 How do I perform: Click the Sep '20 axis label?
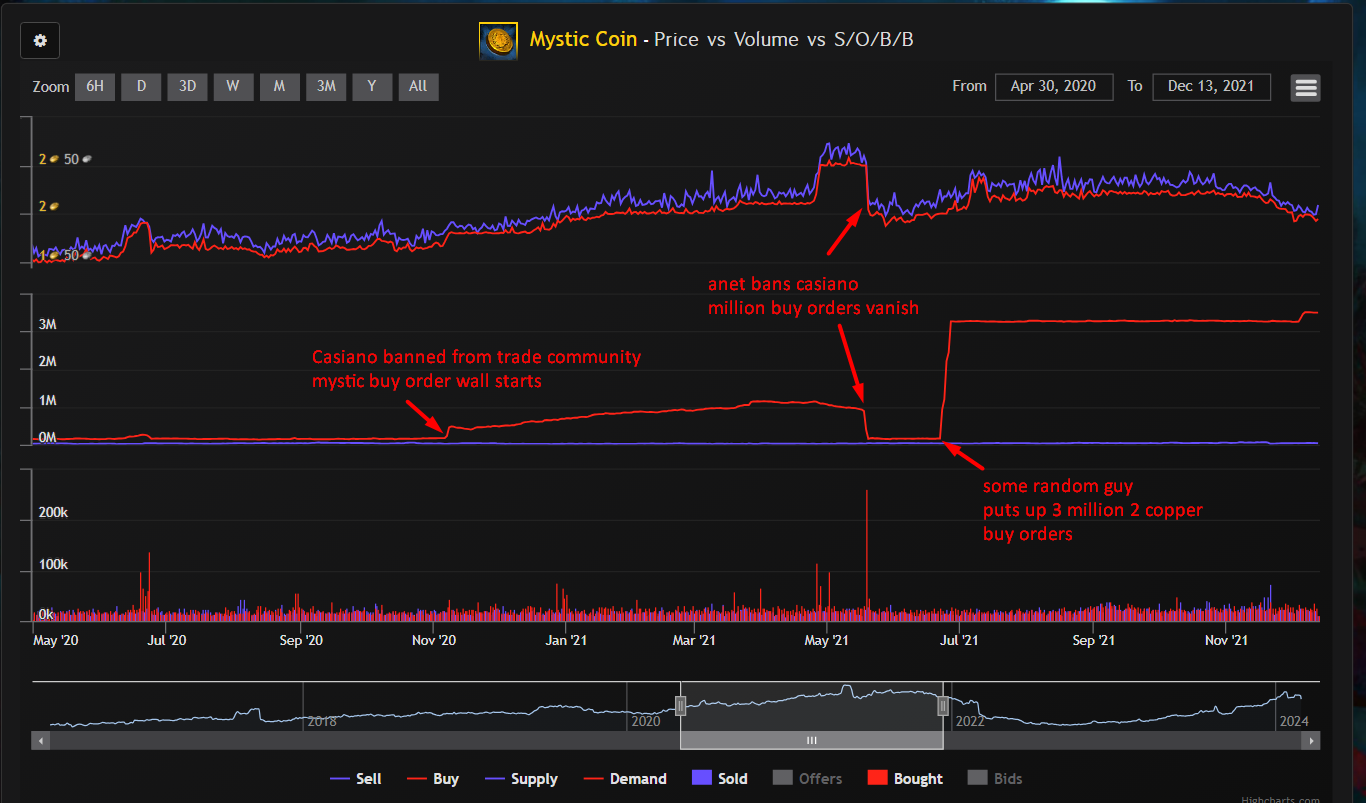[x=302, y=640]
